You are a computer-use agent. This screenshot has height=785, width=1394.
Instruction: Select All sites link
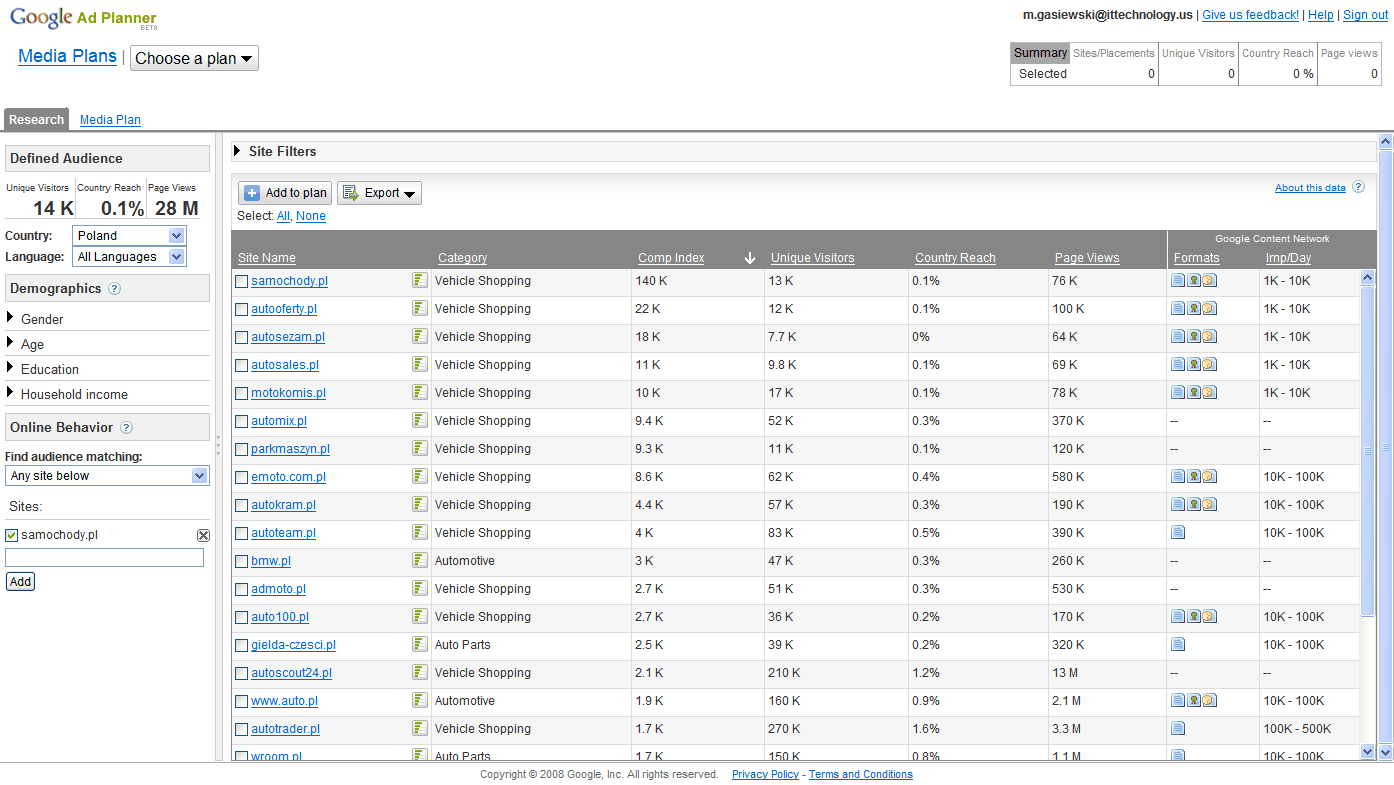point(284,216)
